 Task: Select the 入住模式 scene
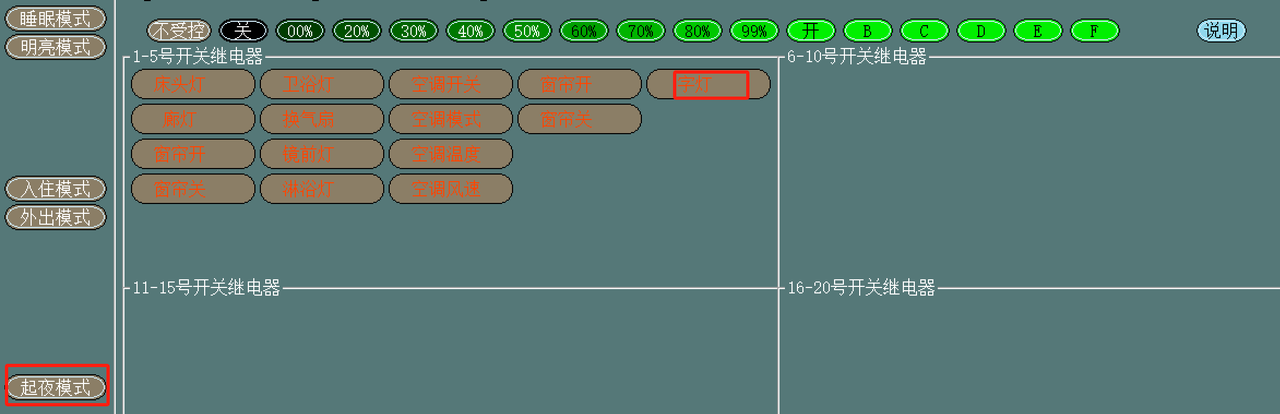click(56, 189)
